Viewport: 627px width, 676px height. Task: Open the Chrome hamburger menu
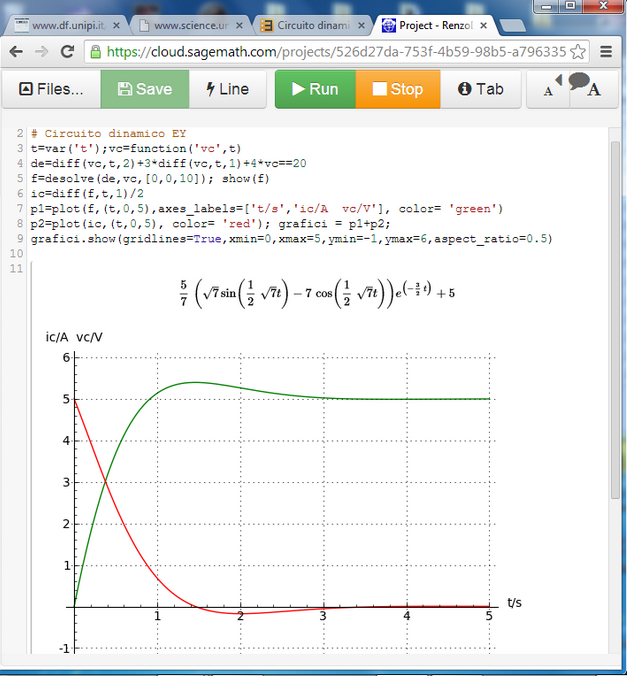[607, 51]
